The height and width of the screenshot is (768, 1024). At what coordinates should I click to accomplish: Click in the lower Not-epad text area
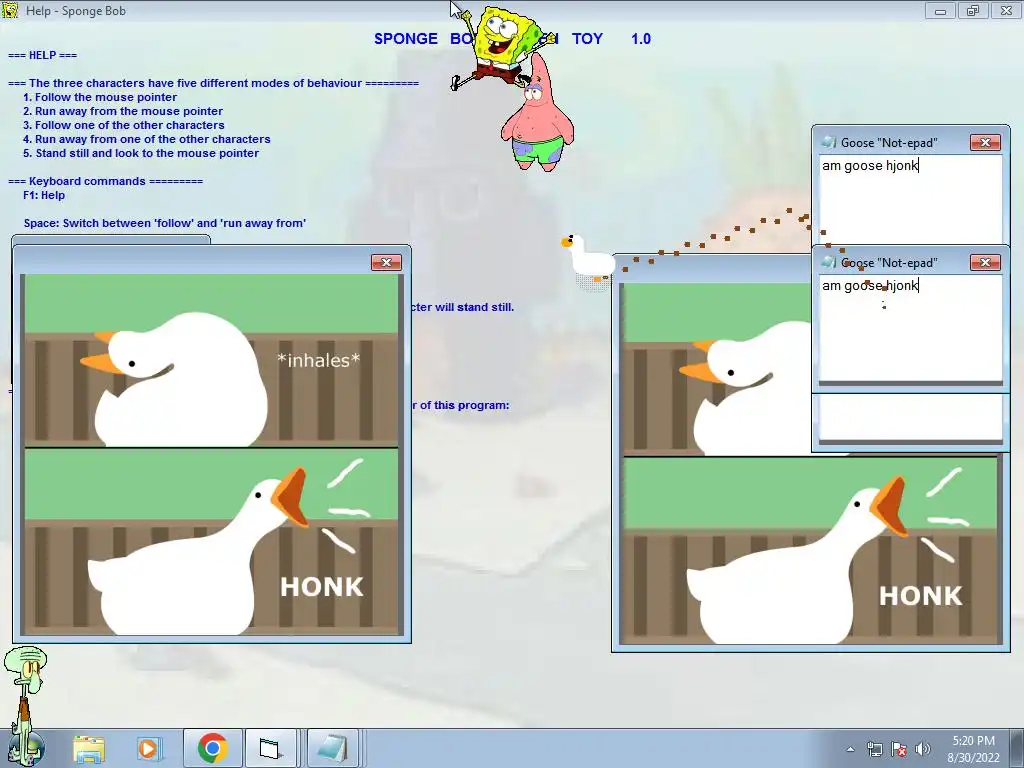coord(910,328)
